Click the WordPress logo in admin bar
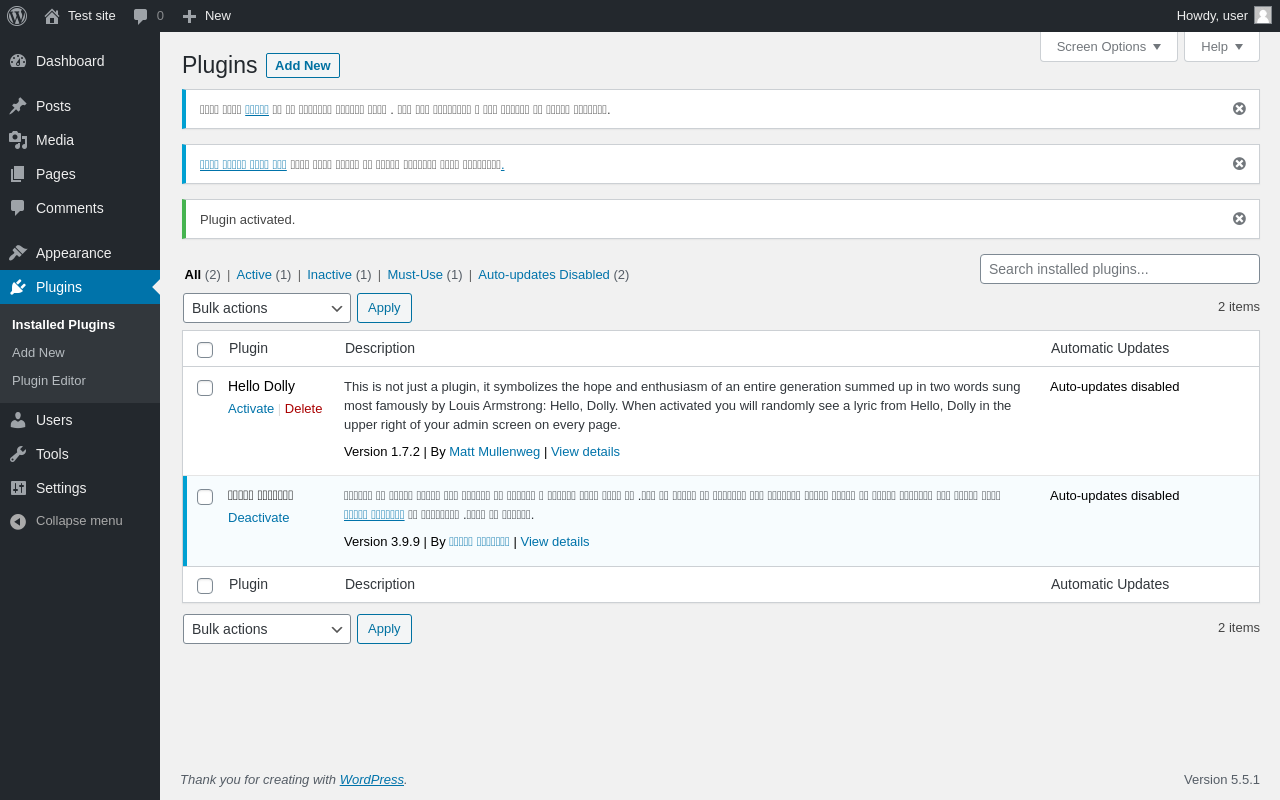 [17, 16]
